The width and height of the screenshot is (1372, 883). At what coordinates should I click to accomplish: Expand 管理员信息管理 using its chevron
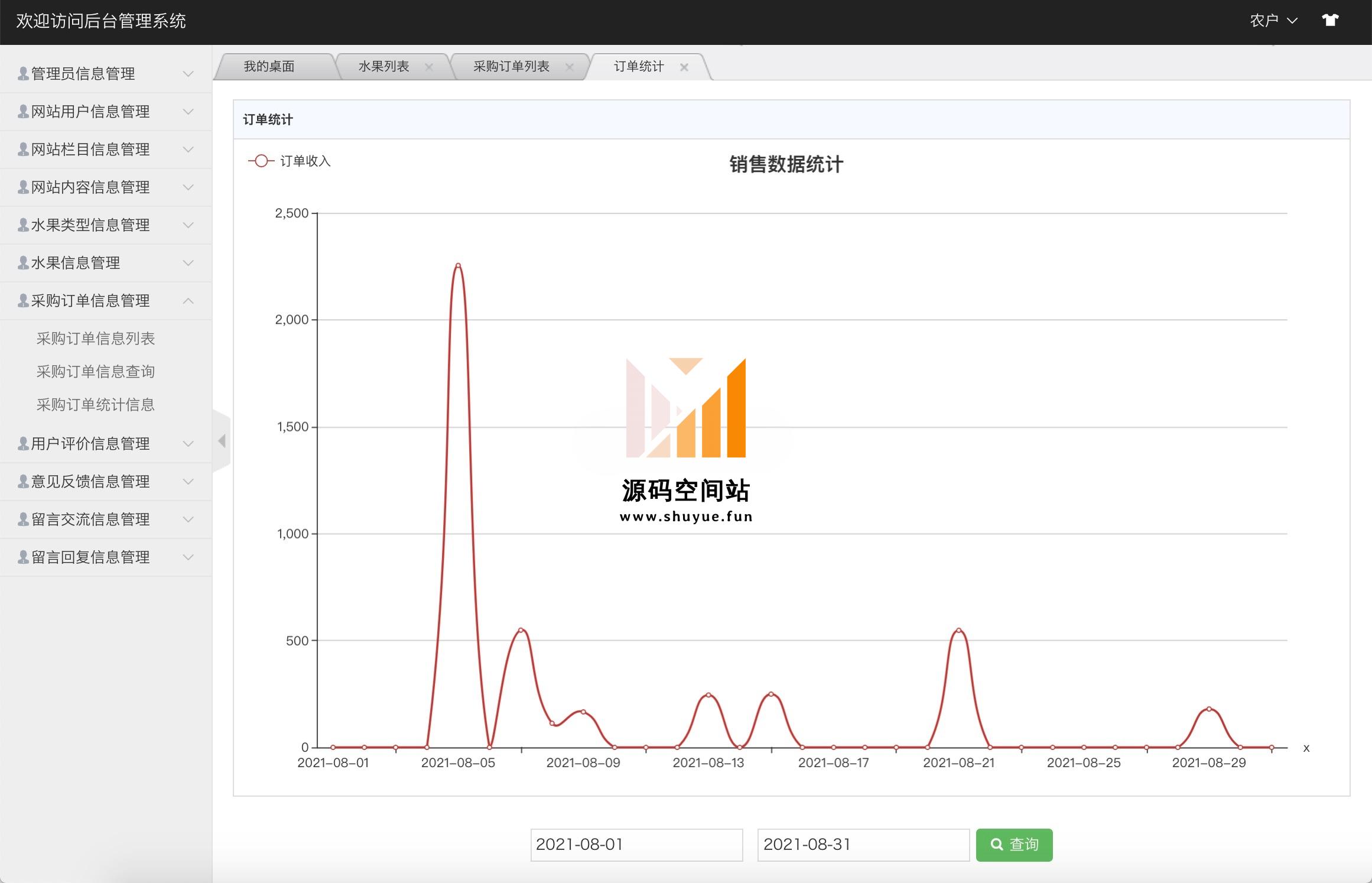(x=188, y=74)
